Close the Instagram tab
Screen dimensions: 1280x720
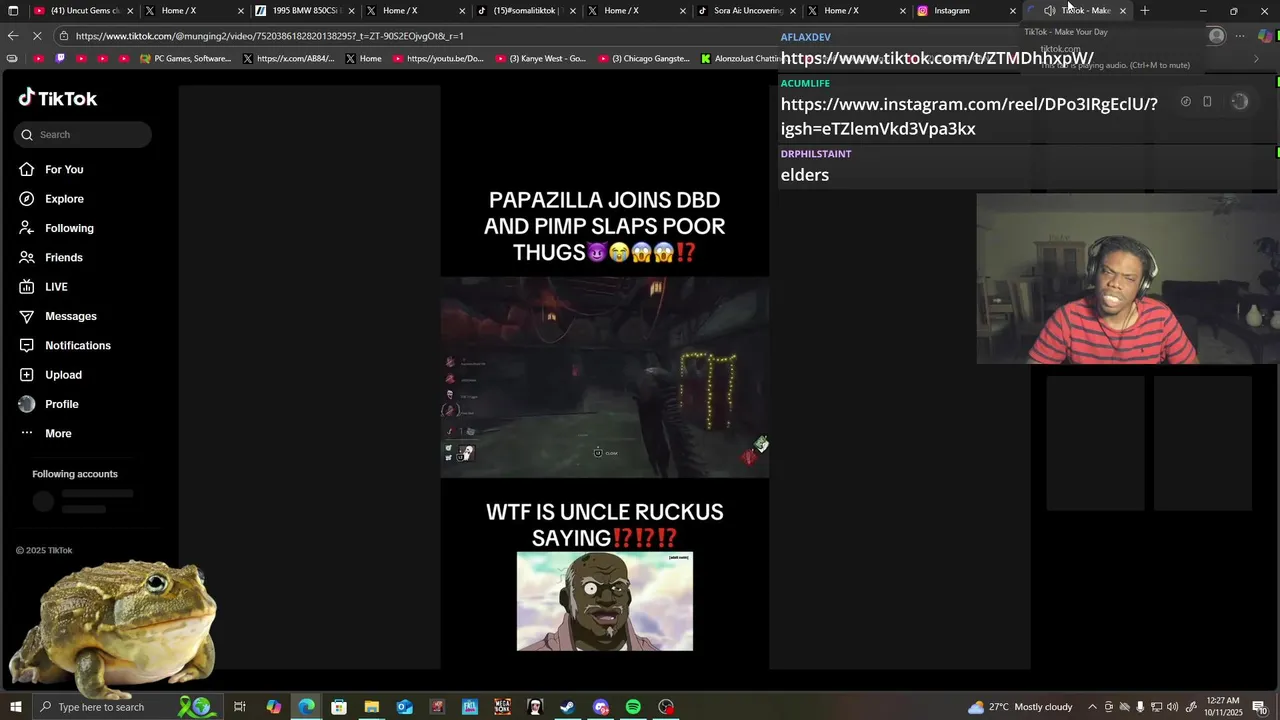(x=1012, y=11)
